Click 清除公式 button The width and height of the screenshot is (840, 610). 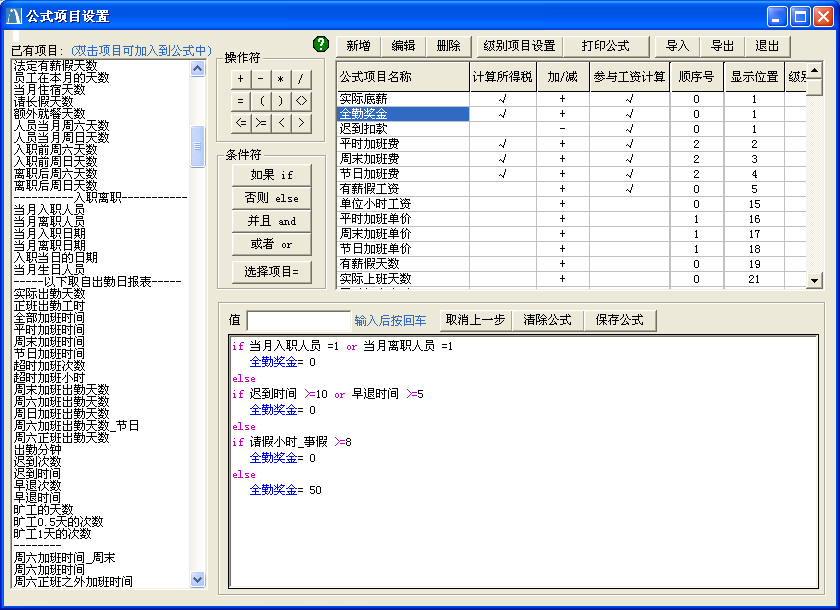548,320
